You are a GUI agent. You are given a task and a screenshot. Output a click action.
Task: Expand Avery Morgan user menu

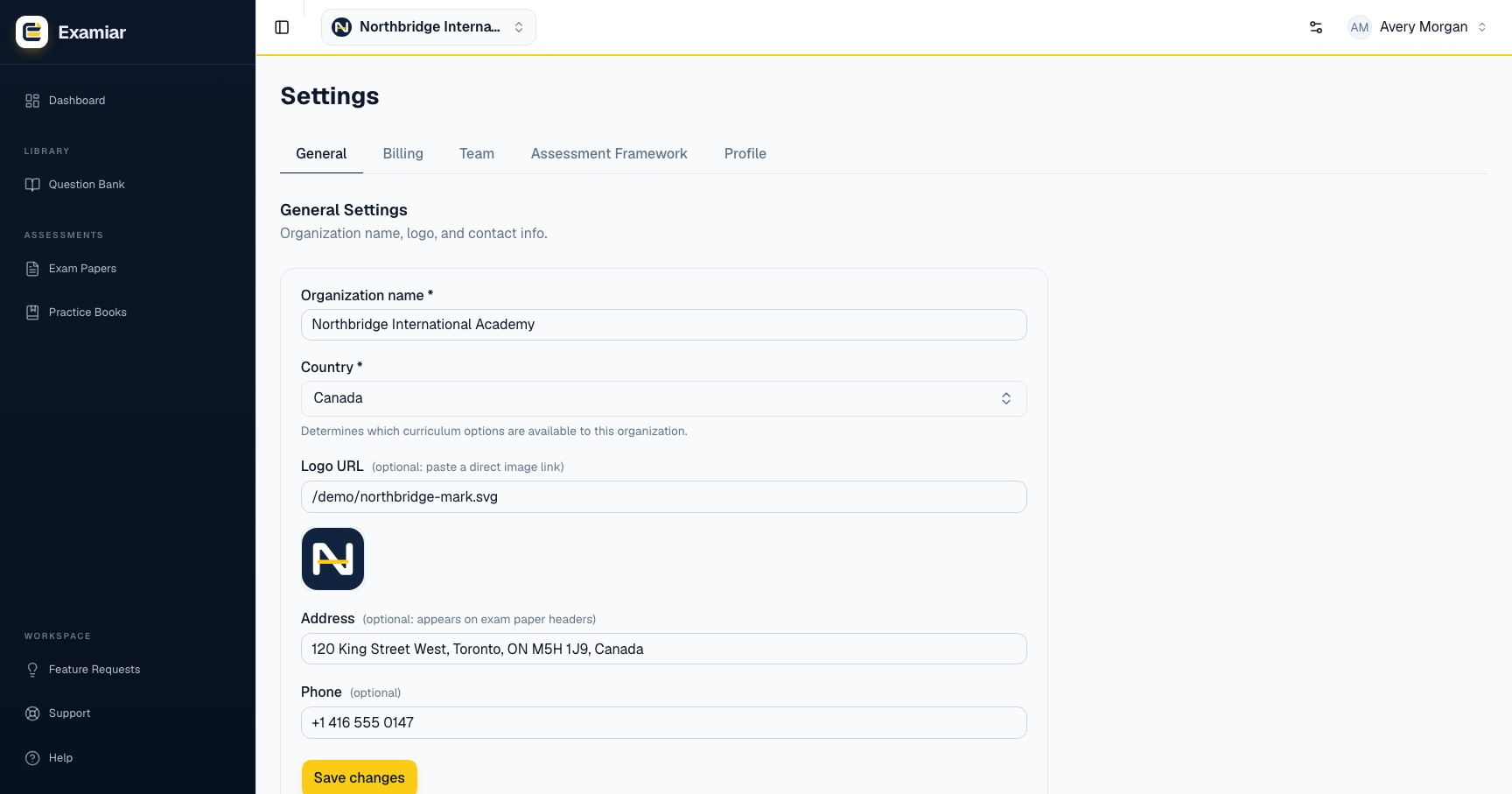(1417, 27)
